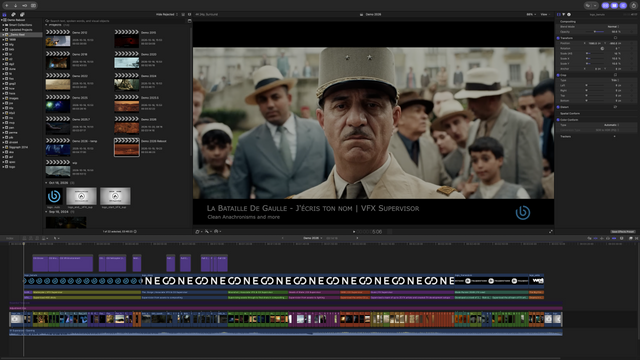Open the Import Media down-arrow button

pos(16,5)
